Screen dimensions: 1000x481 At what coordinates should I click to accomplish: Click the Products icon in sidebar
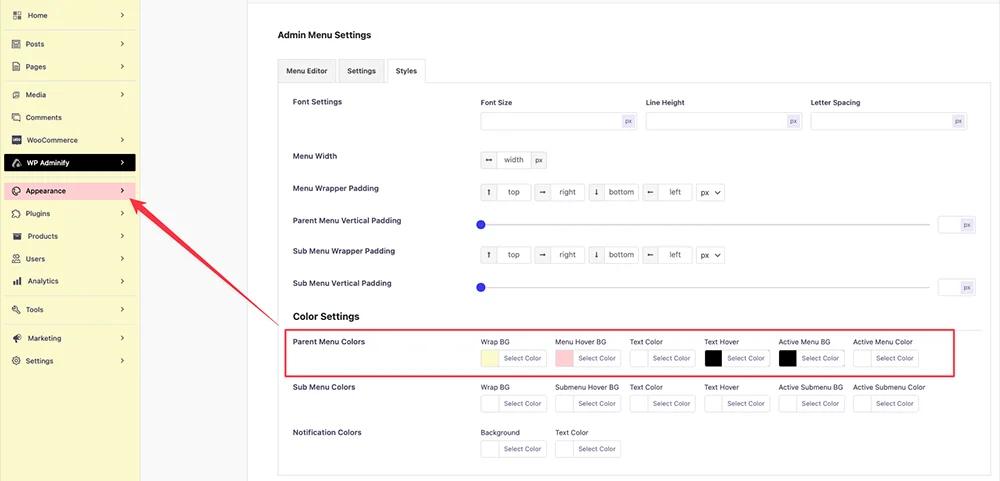[17, 236]
